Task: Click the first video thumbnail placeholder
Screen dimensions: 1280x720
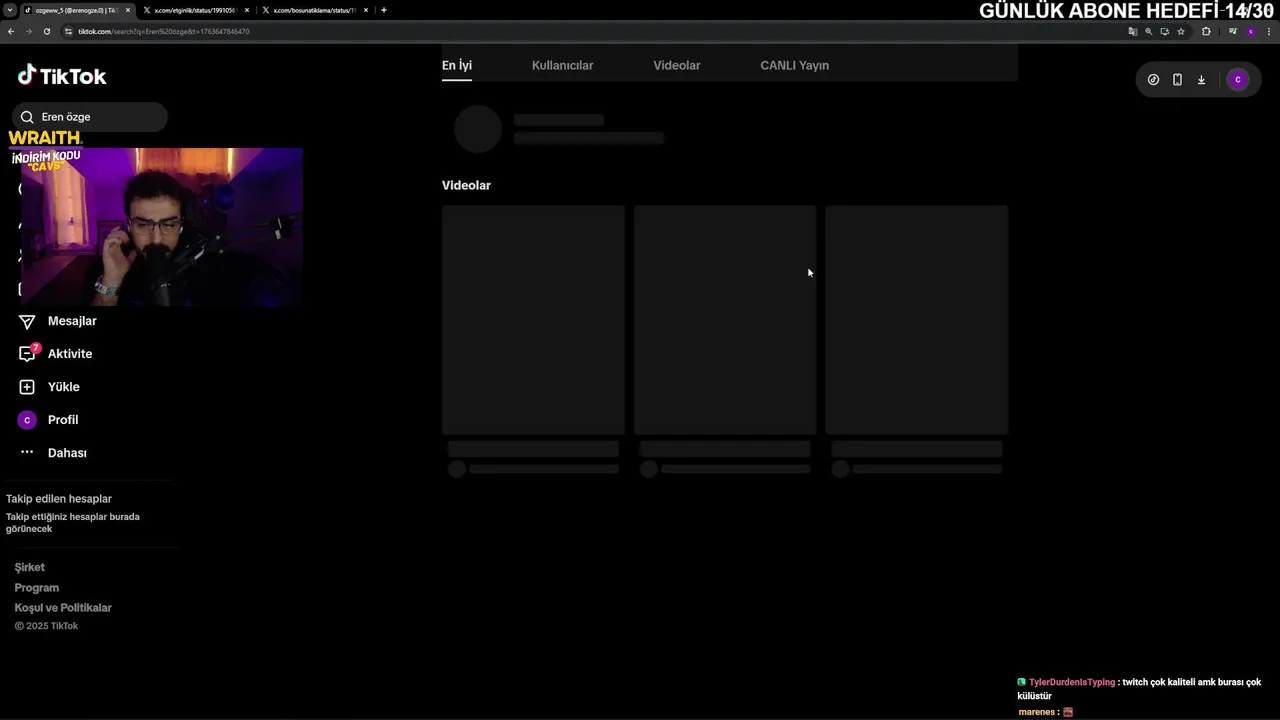Action: (533, 320)
